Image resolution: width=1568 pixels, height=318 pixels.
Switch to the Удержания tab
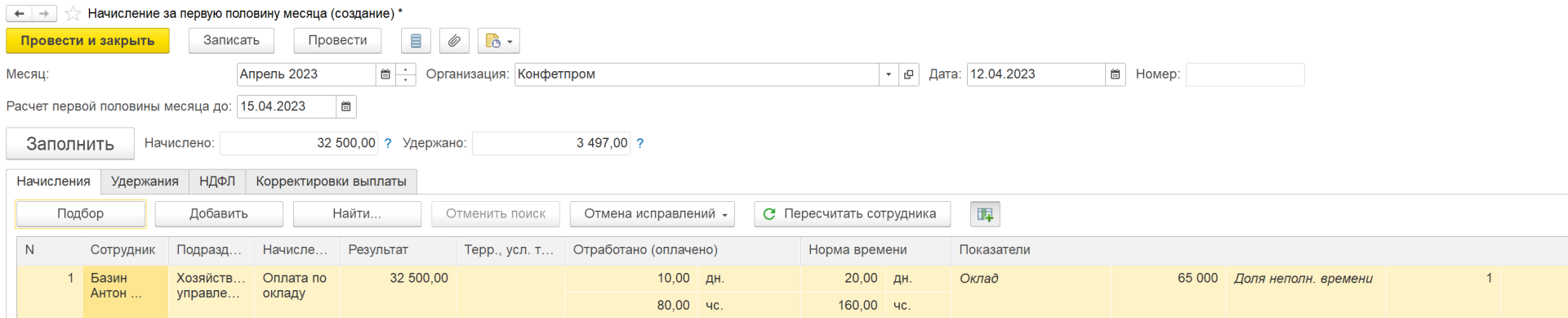[x=145, y=181]
